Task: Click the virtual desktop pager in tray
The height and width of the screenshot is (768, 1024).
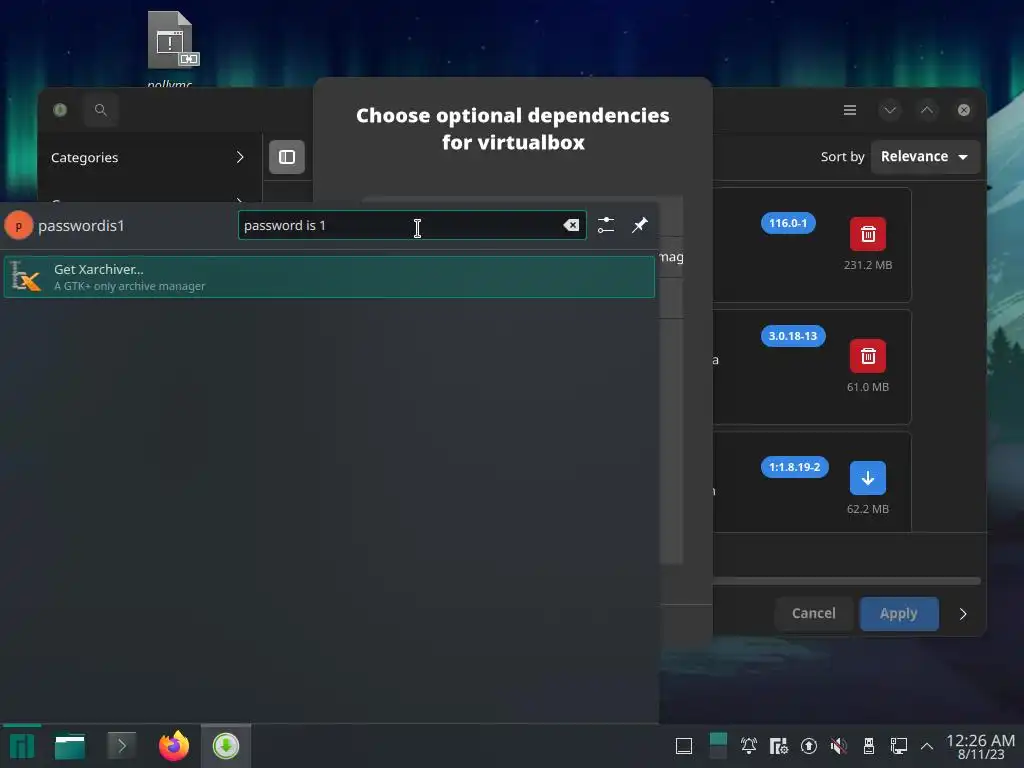Action: coord(718,746)
